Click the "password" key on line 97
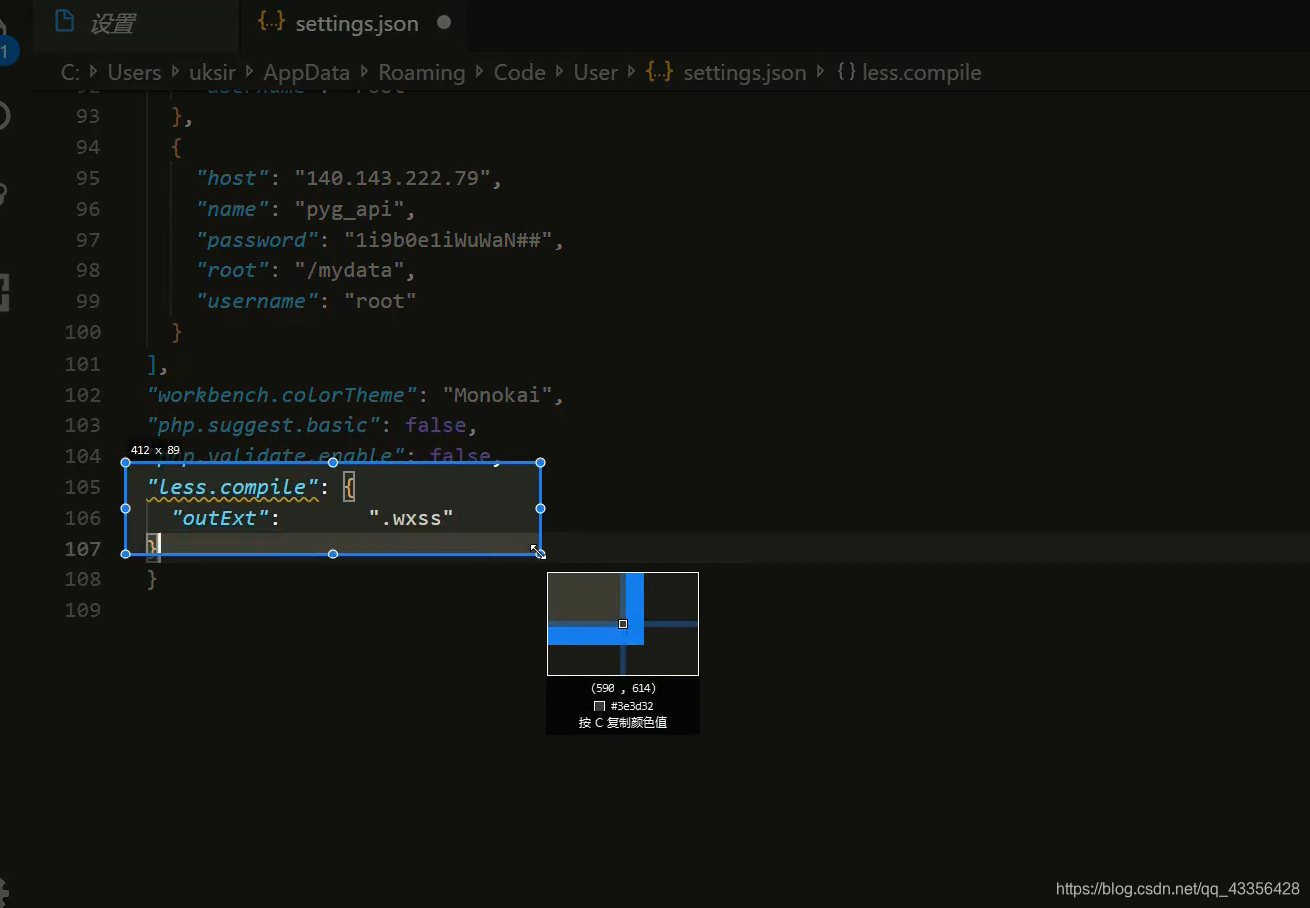The image size is (1310, 908). (x=257, y=240)
